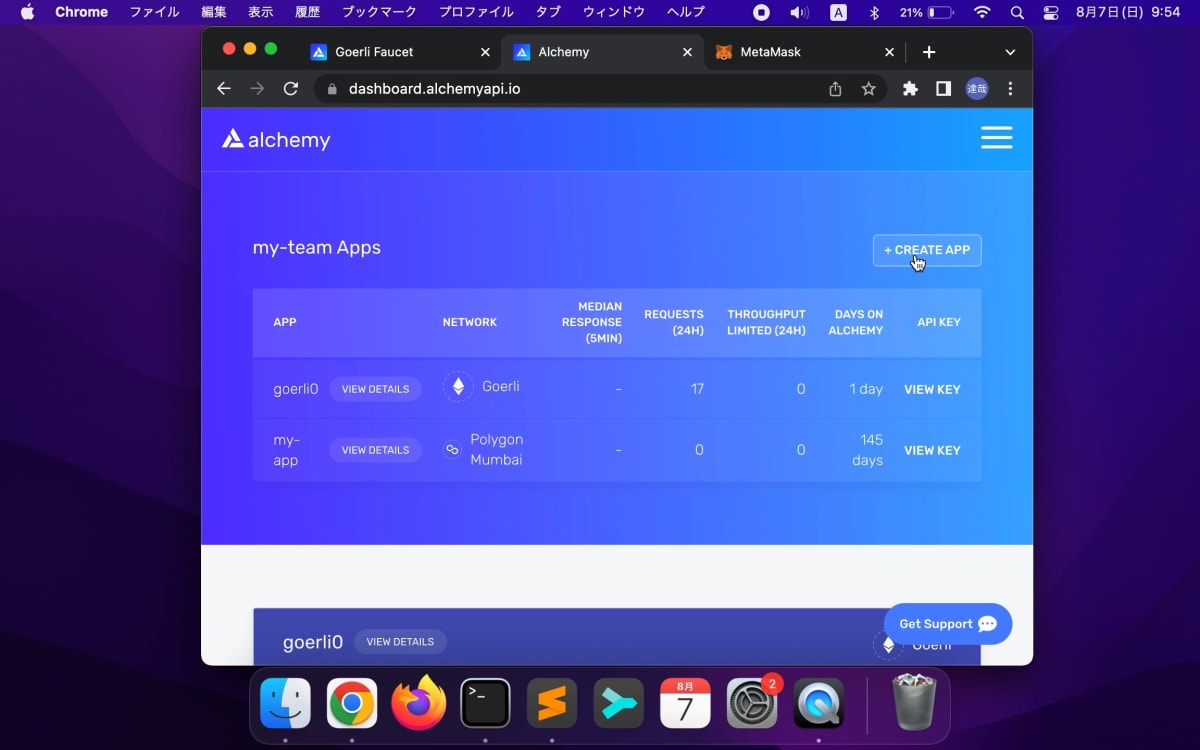Click the CREATE APP button

(927, 250)
